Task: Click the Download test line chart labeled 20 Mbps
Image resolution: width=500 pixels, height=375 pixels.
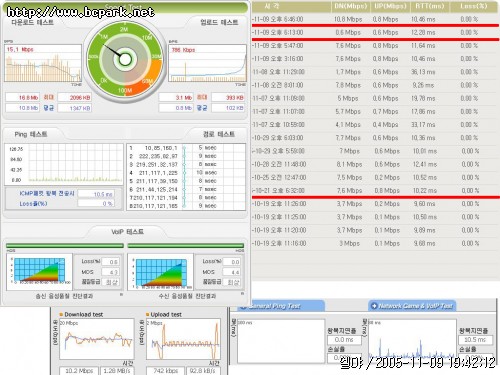Action: click(x=97, y=339)
